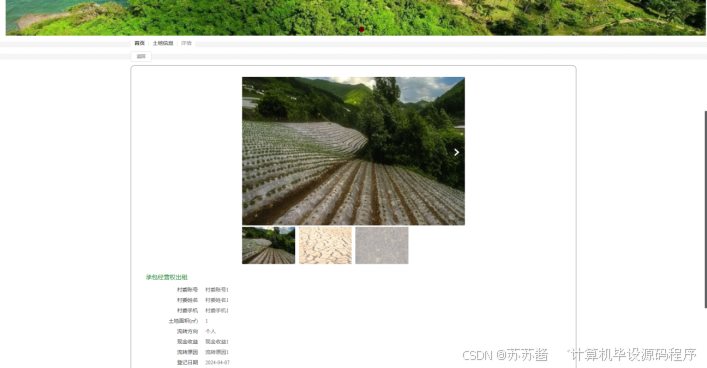Click the 返回 back button

coord(141,56)
